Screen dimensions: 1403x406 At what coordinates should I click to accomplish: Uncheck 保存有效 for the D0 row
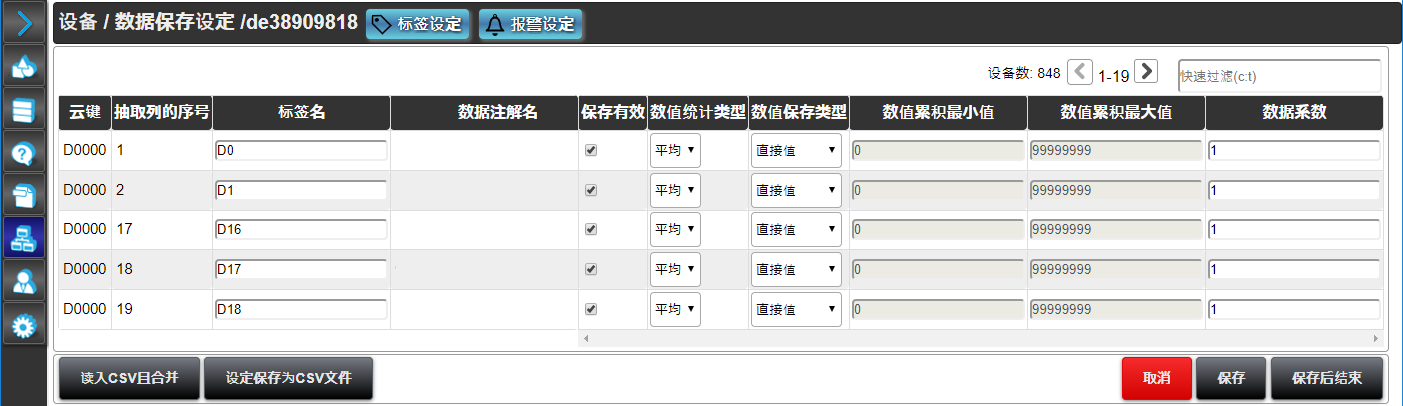[x=591, y=150]
